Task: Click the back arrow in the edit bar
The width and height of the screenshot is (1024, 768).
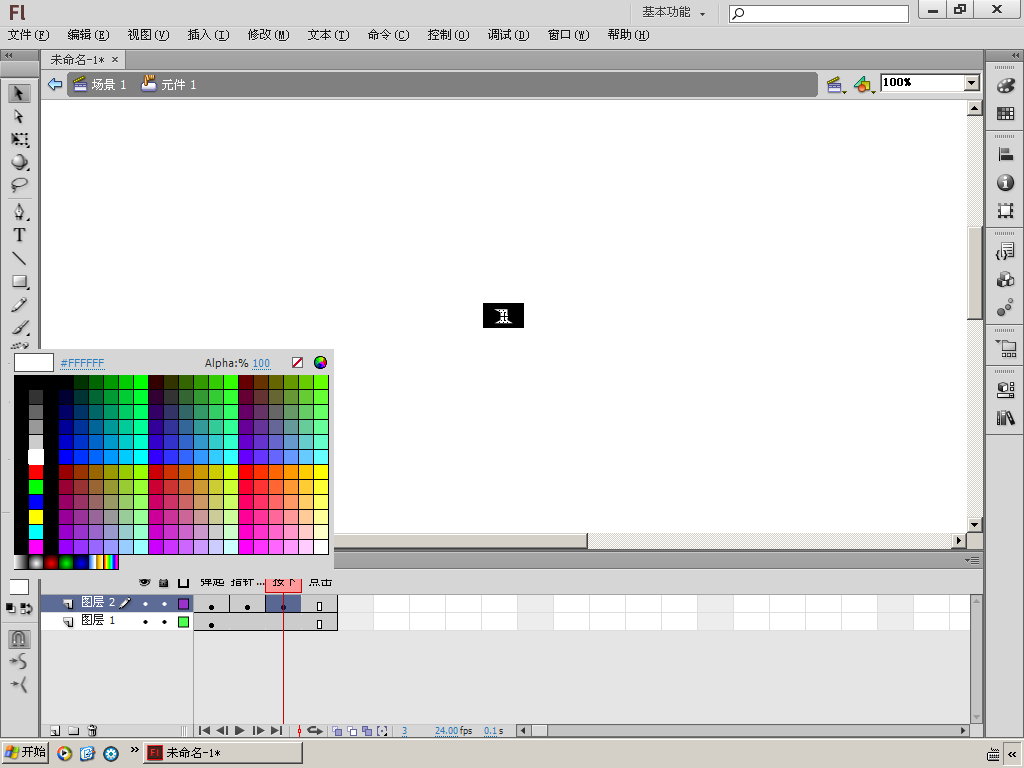Action: pyautogui.click(x=55, y=84)
